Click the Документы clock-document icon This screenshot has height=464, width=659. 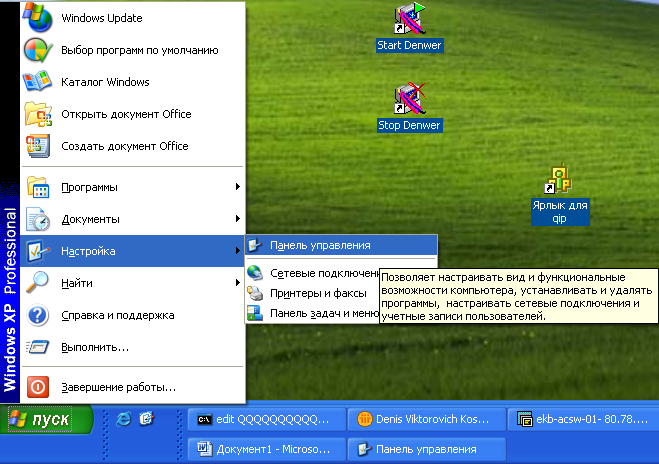tap(38, 219)
